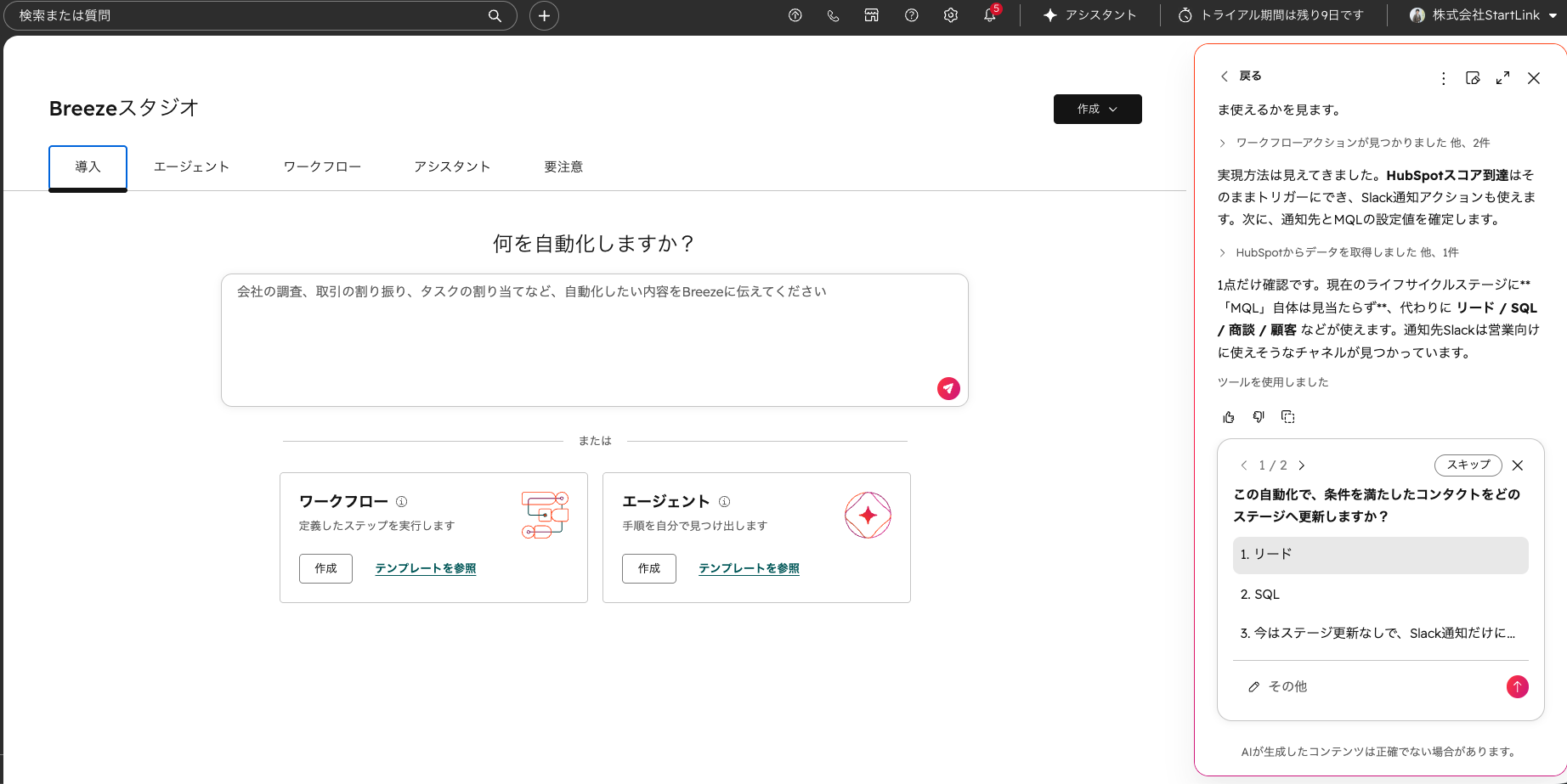Open the 作成 dropdown button at top
This screenshot has width=1567, height=784.
pos(1097,109)
